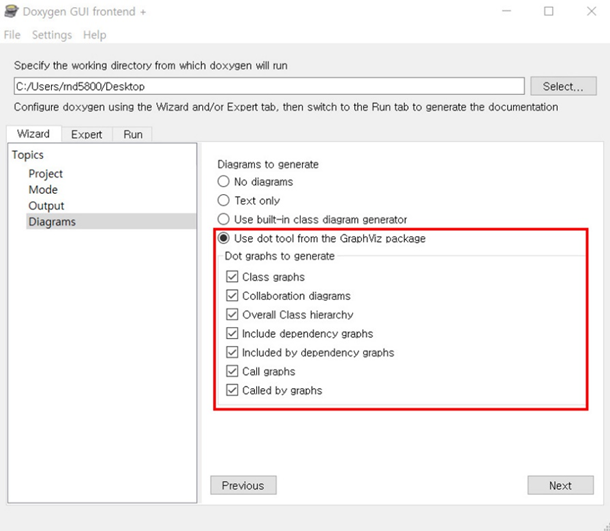Open the File menu
The height and width of the screenshot is (531, 610).
[x=12, y=35]
